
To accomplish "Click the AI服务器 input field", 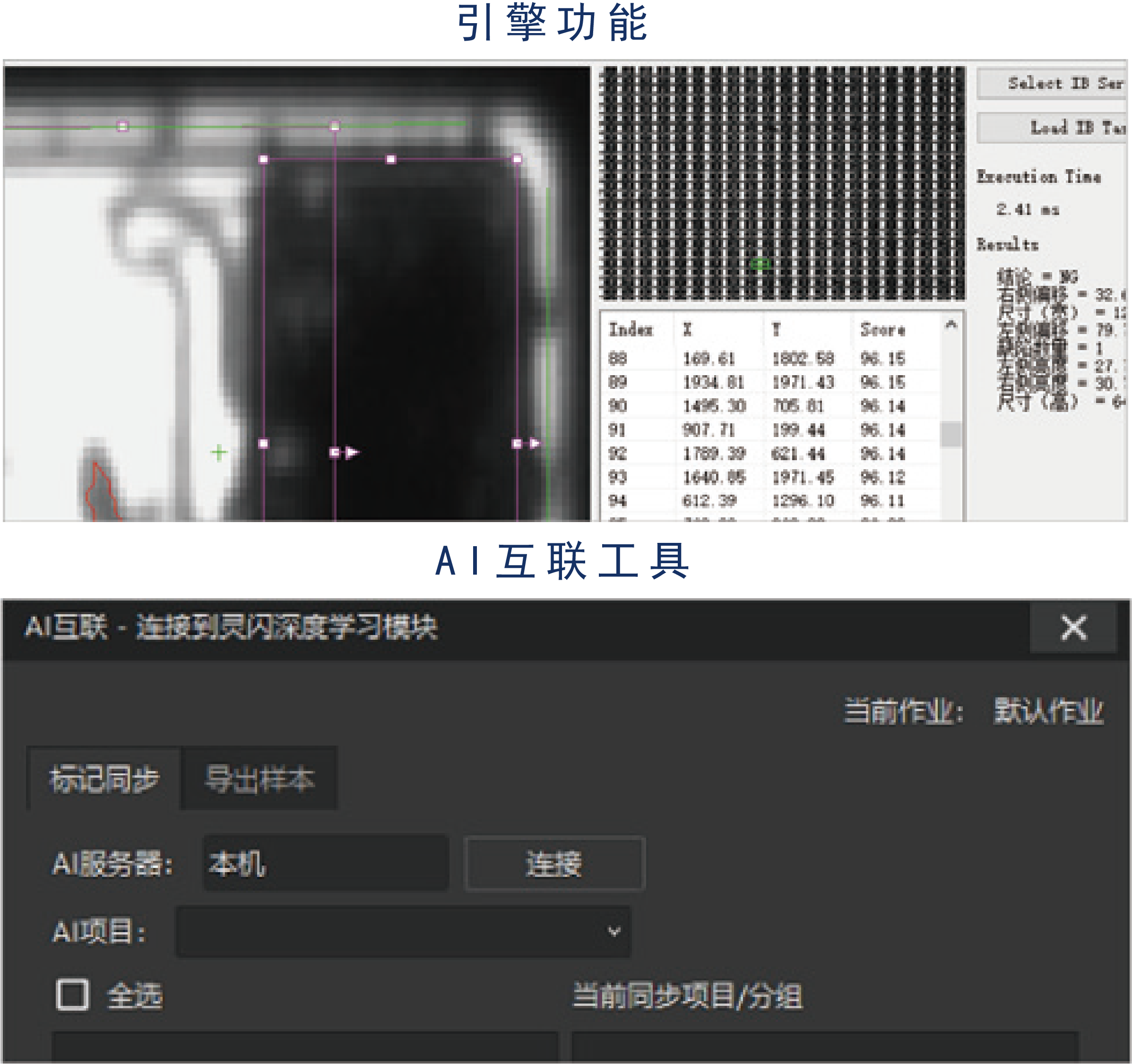I will (x=326, y=863).
